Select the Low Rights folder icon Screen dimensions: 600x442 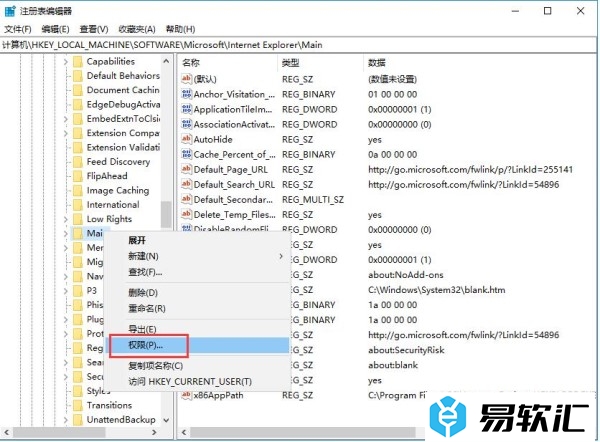point(78,219)
